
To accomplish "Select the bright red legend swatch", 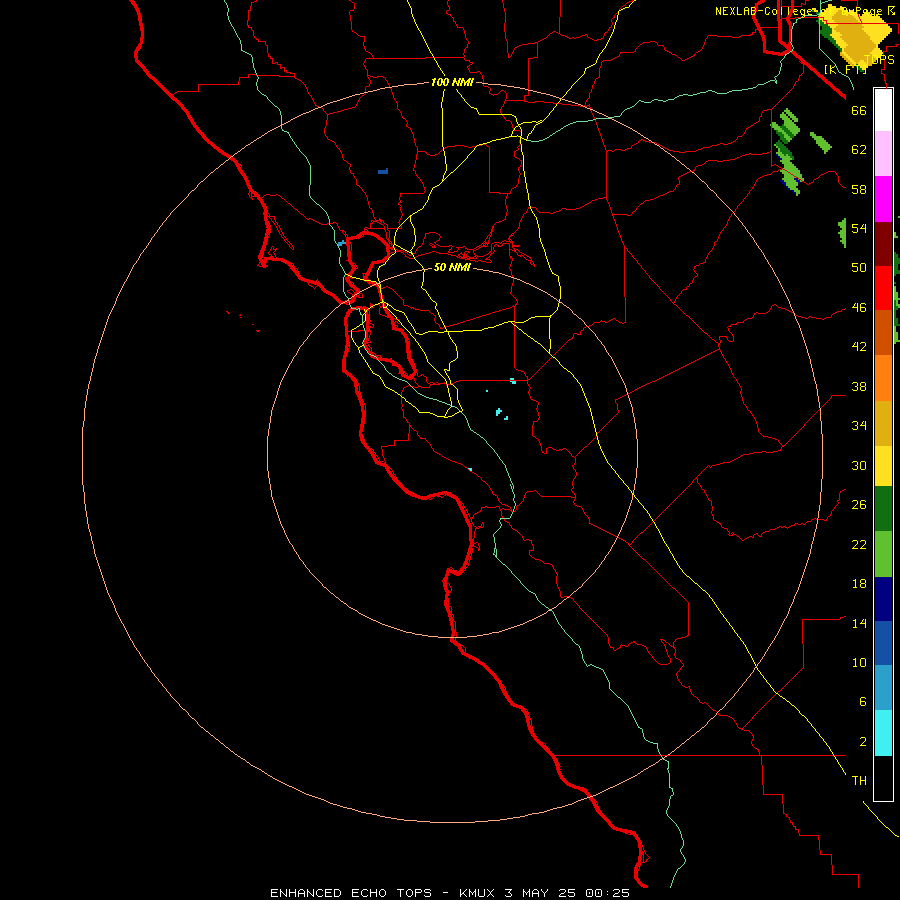I will 883,288.
